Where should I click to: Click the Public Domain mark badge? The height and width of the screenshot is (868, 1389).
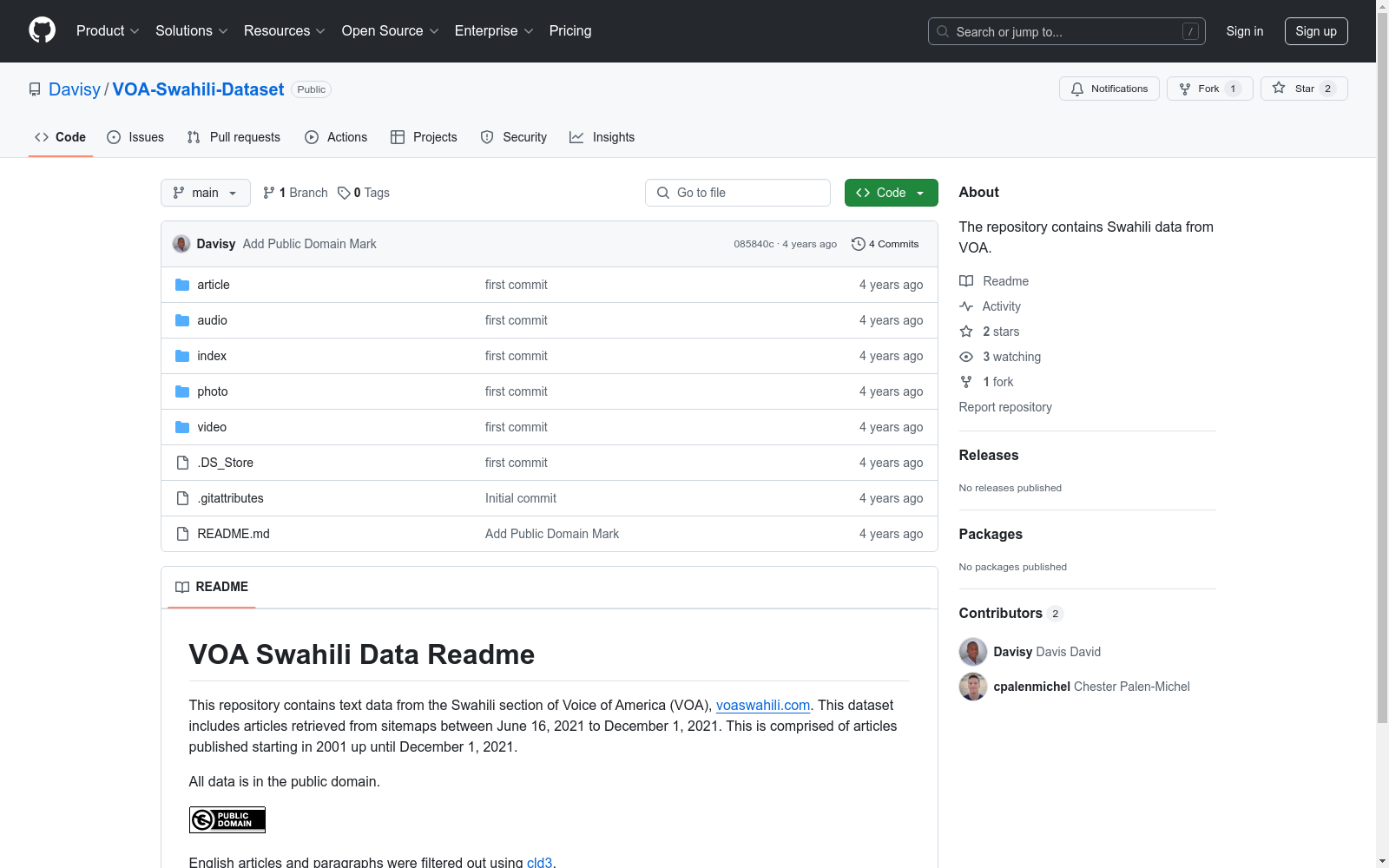(227, 820)
